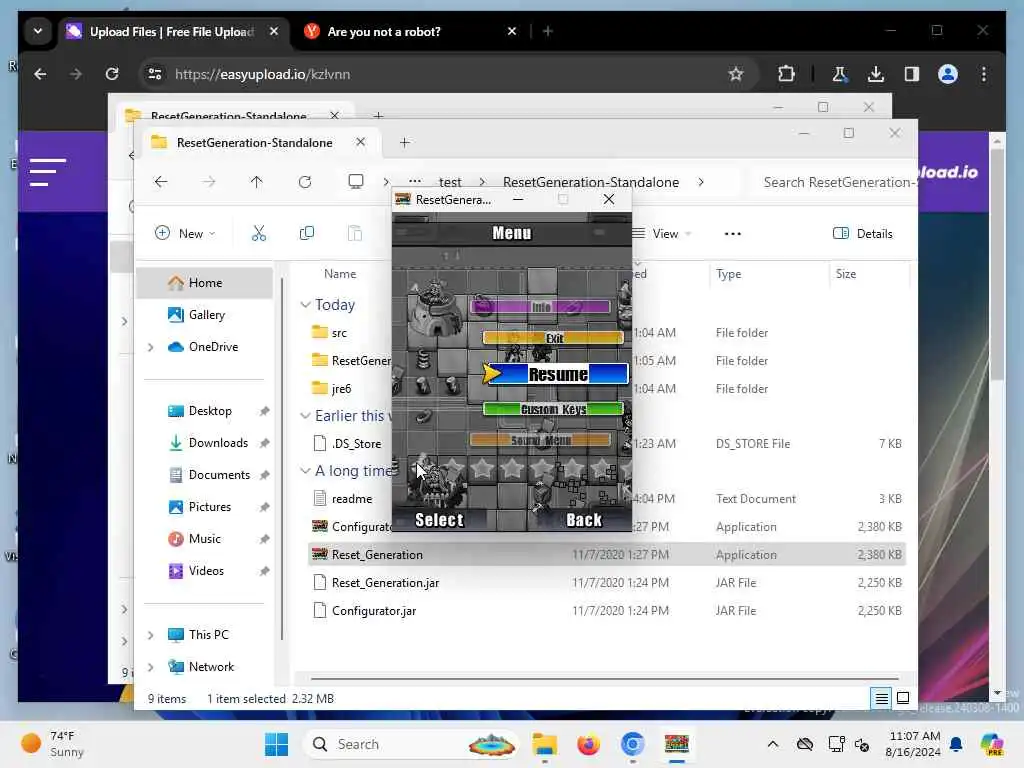Viewport: 1024px width, 768px height.
Task: Expand OneDrive in navigation pane
Action: (x=151, y=347)
